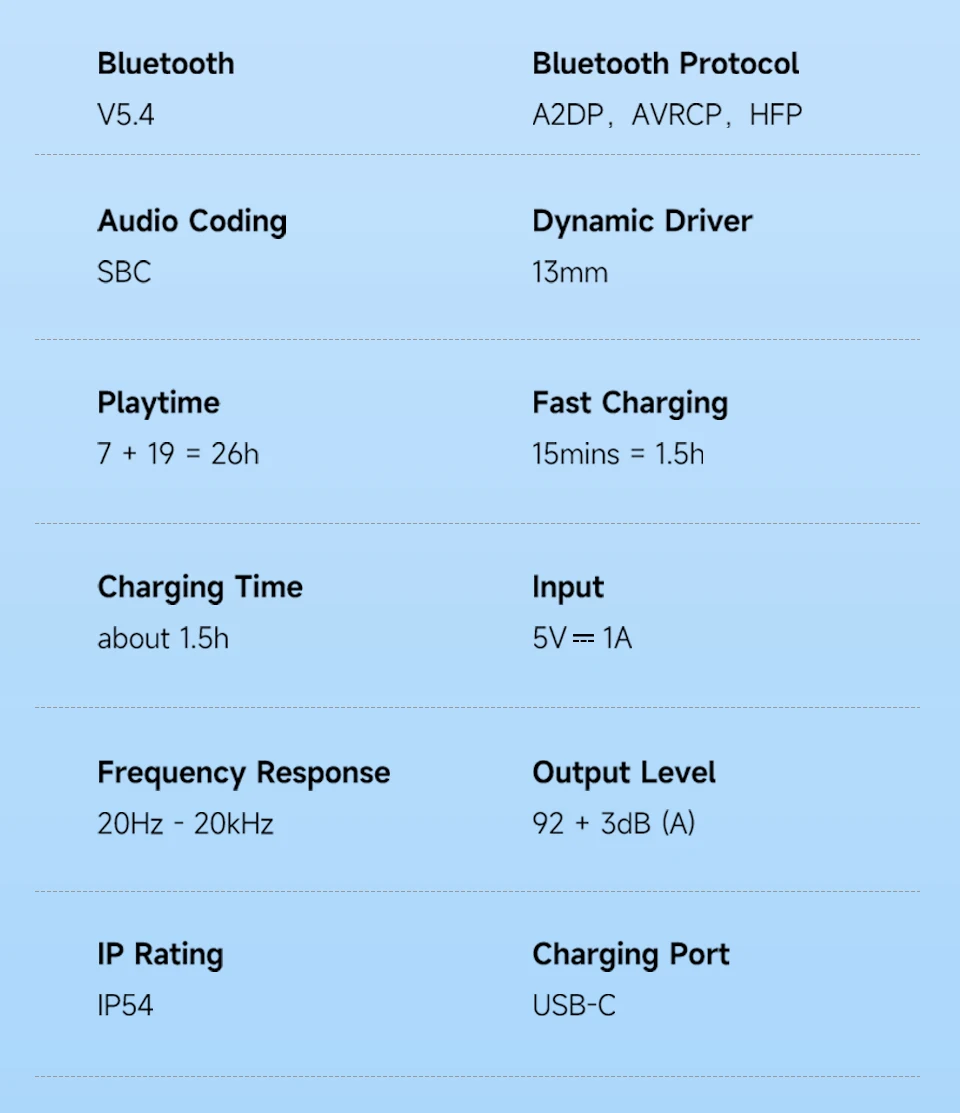
Task: Click the Bluetooth Protocol heading
Action: pos(665,64)
